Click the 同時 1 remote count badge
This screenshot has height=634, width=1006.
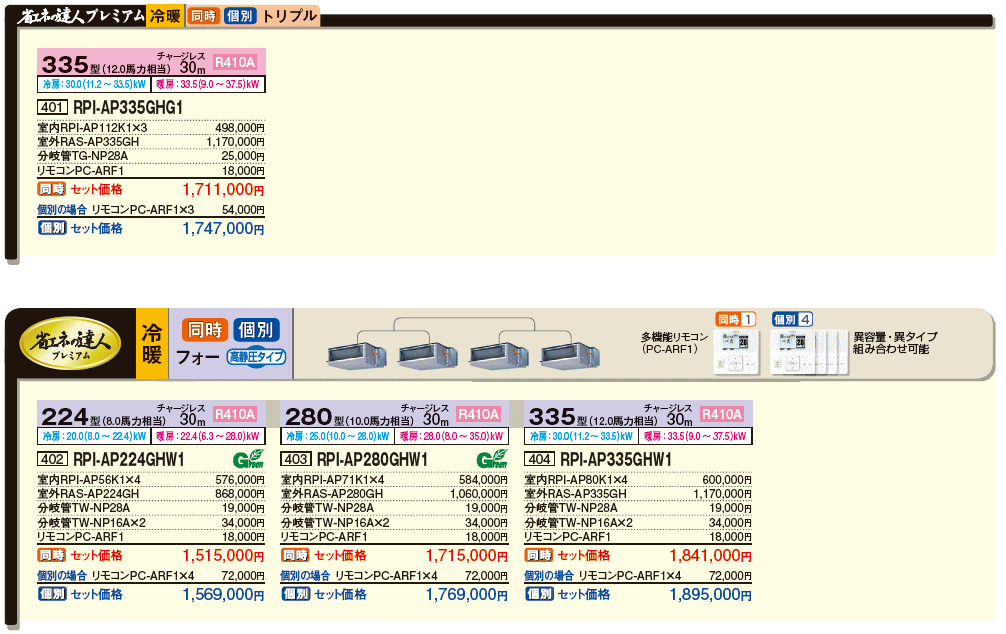(x=736, y=319)
